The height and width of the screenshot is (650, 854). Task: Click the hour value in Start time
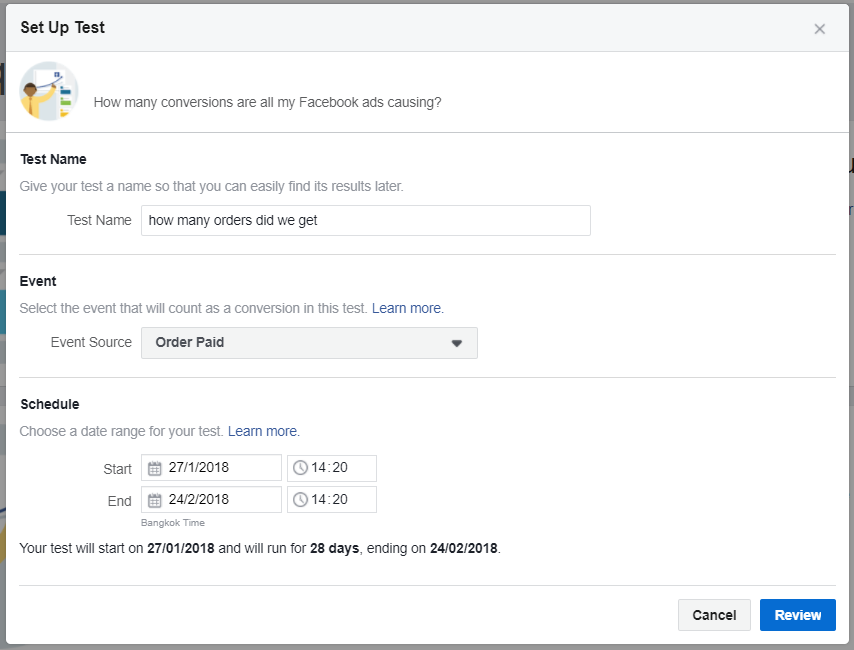coord(318,468)
